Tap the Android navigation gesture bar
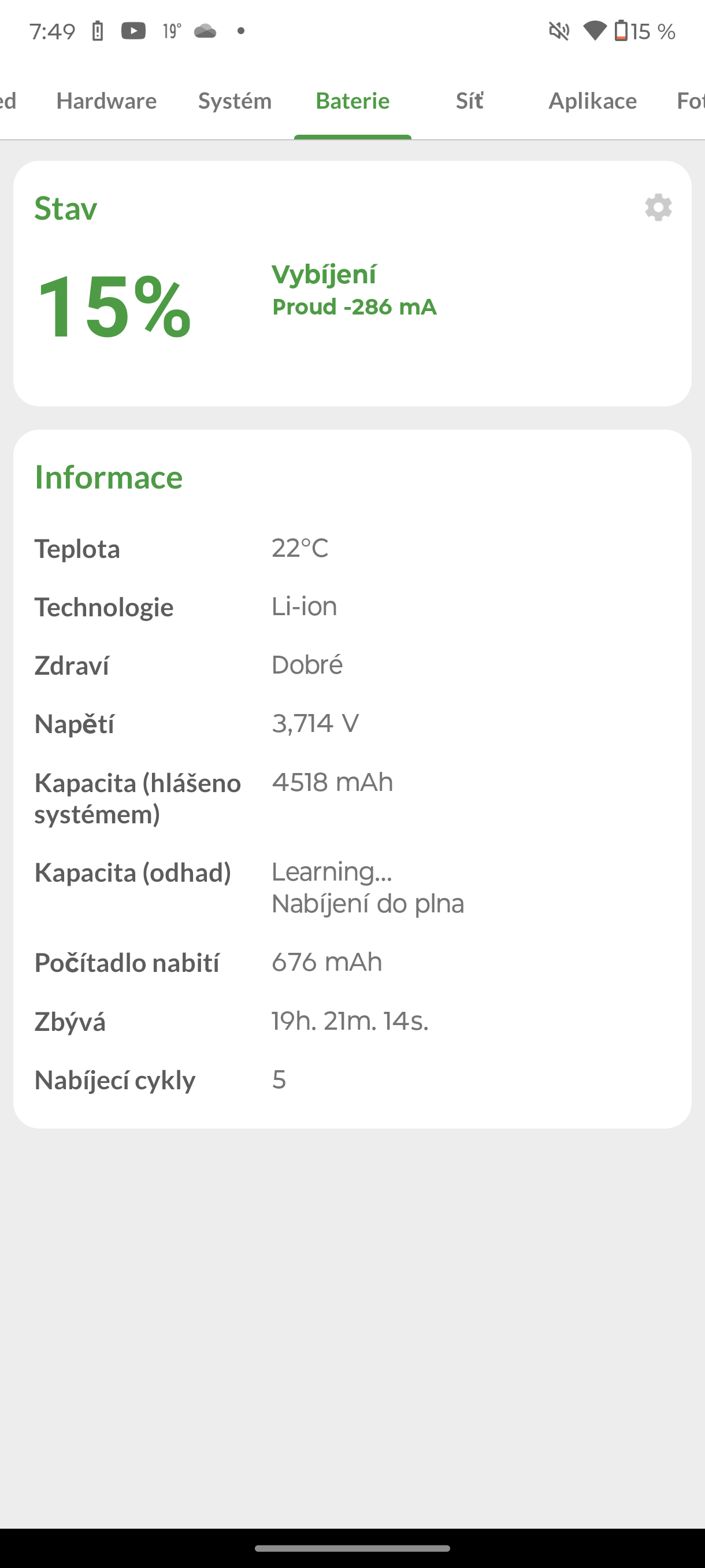This screenshot has height=1568, width=705. point(353,1548)
